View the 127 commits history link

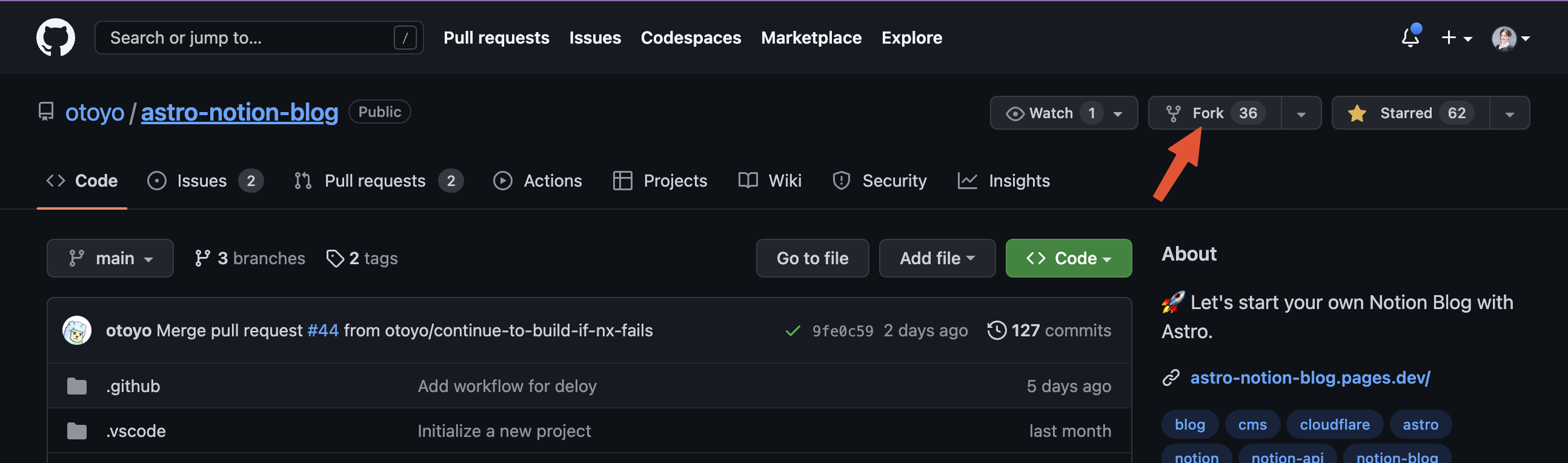pos(1049,331)
